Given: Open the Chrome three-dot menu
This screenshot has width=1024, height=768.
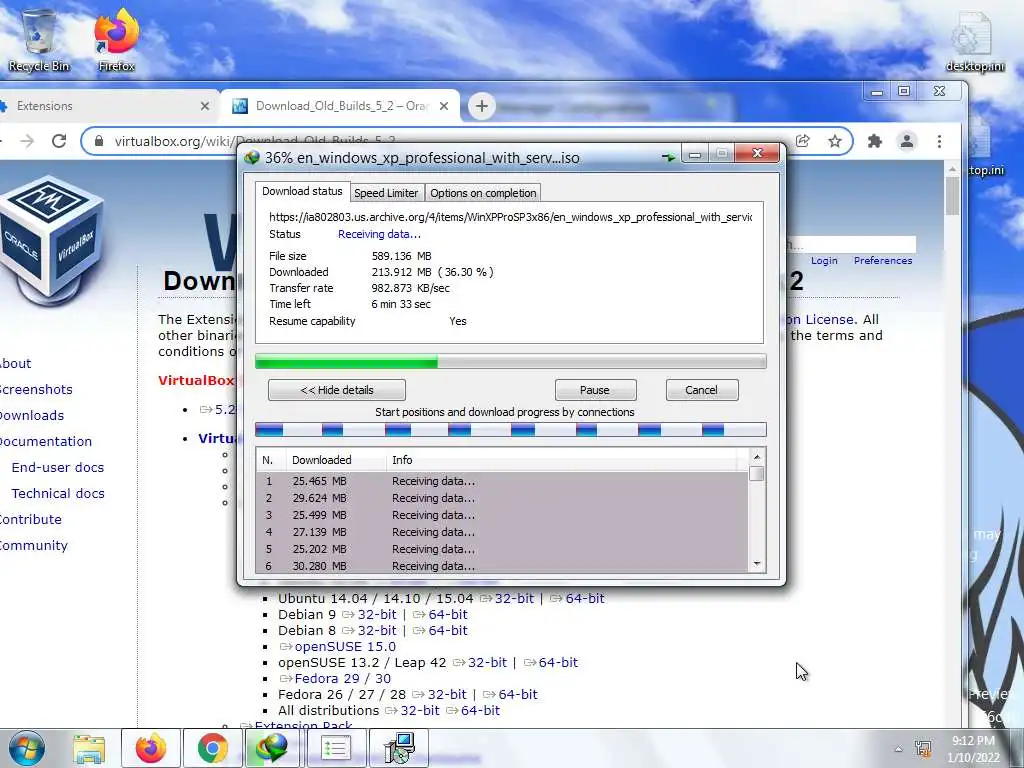Looking at the screenshot, I should pos(939,141).
